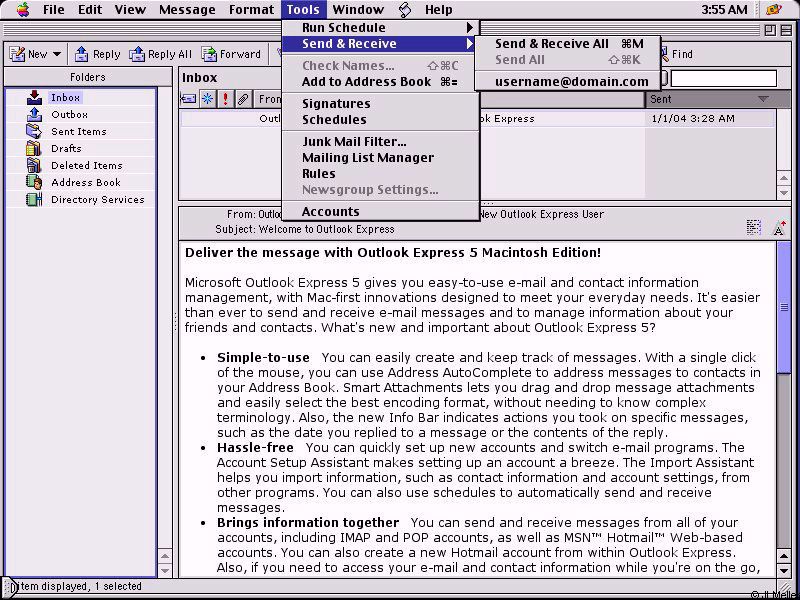Click the online status snowflake column header
Viewport: 800px width, 600px height.
tap(207, 99)
